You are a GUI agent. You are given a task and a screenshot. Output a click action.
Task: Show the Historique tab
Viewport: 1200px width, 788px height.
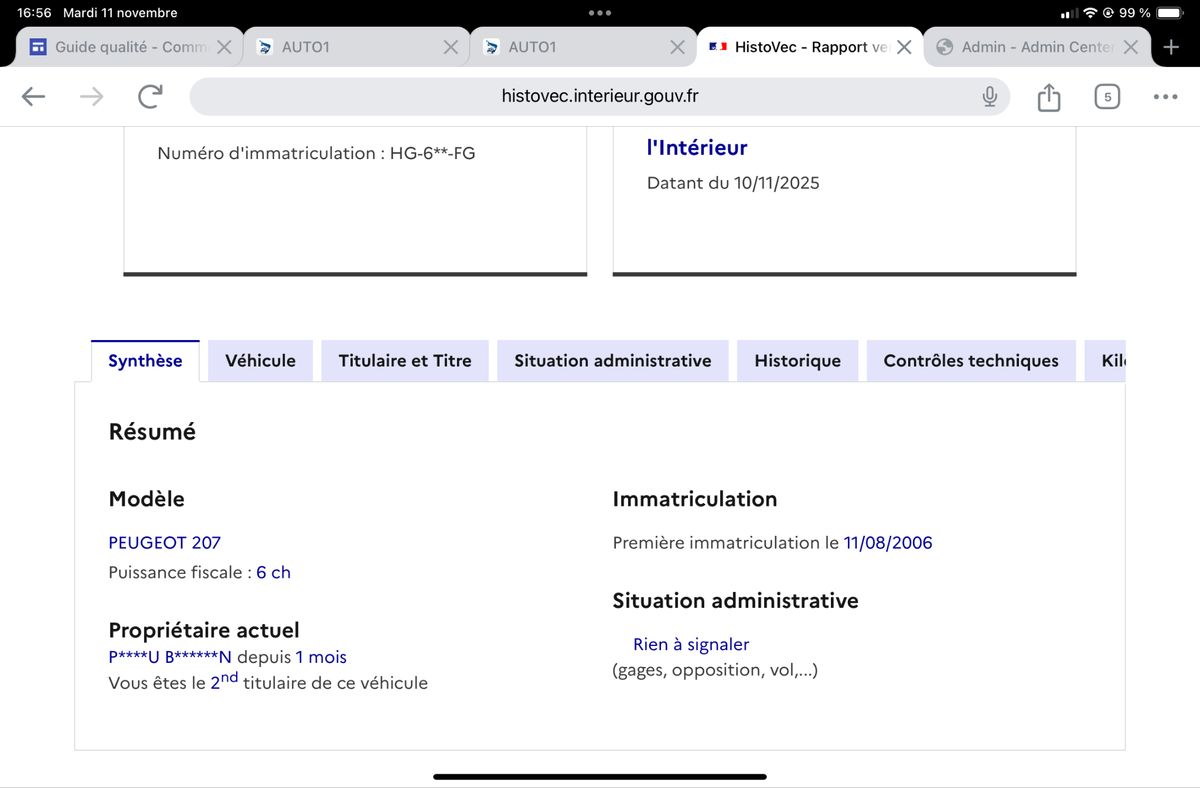click(x=797, y=361)
